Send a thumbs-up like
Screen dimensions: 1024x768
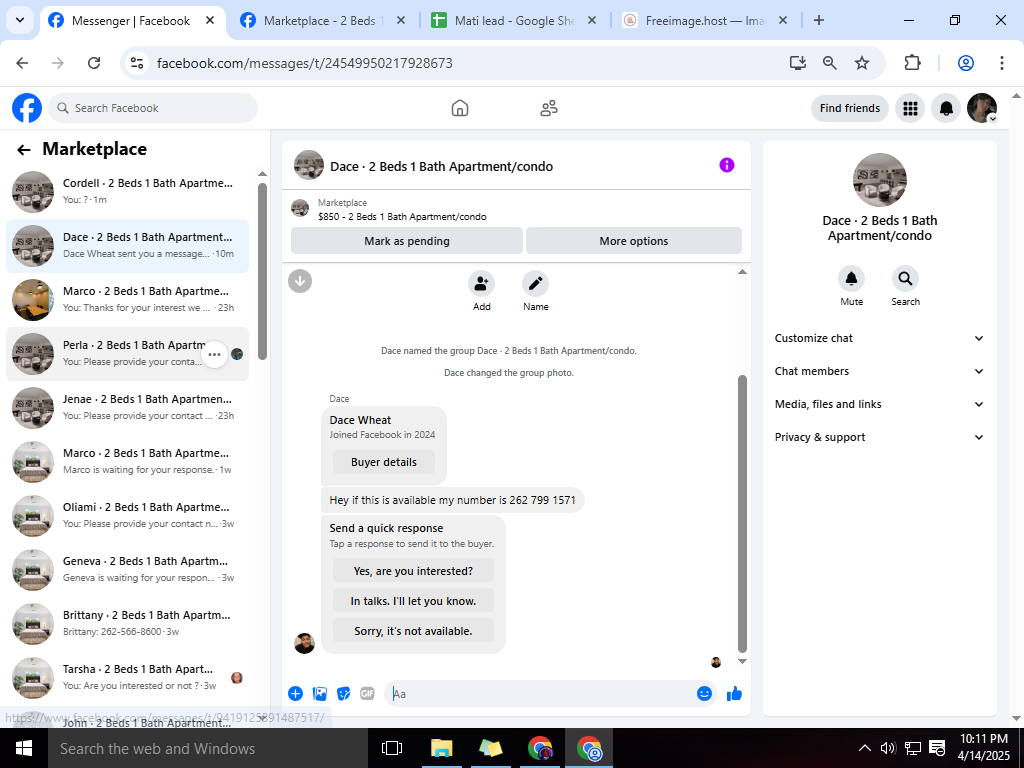734,694
